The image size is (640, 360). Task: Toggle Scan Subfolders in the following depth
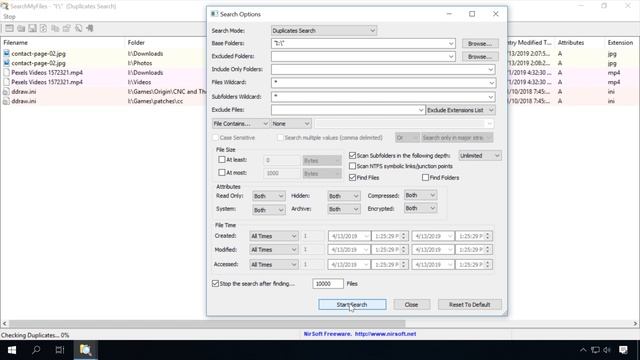pyautogui.click(x=352, y=156)
